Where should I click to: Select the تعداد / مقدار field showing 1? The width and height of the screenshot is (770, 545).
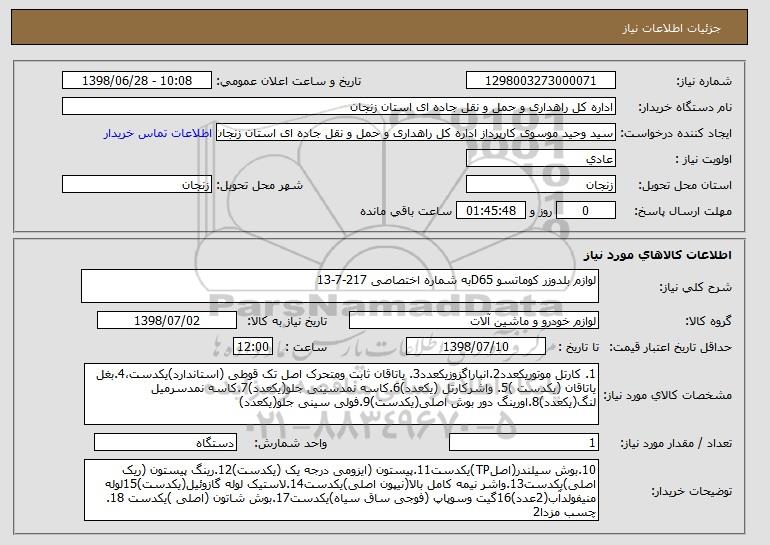[524, 442]
